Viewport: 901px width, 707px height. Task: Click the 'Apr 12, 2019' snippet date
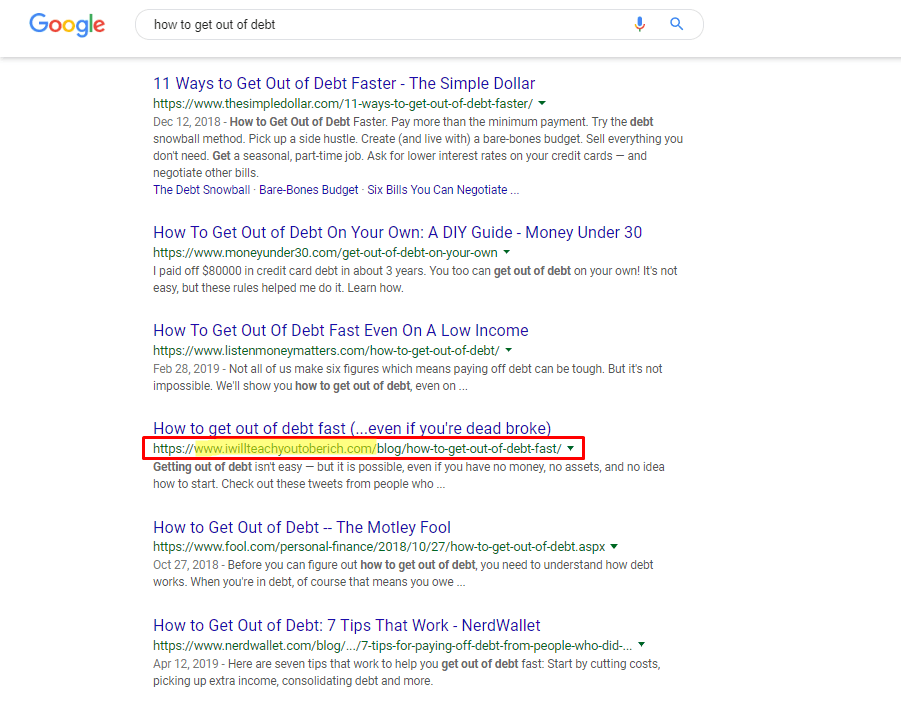[x=186, y=664]
